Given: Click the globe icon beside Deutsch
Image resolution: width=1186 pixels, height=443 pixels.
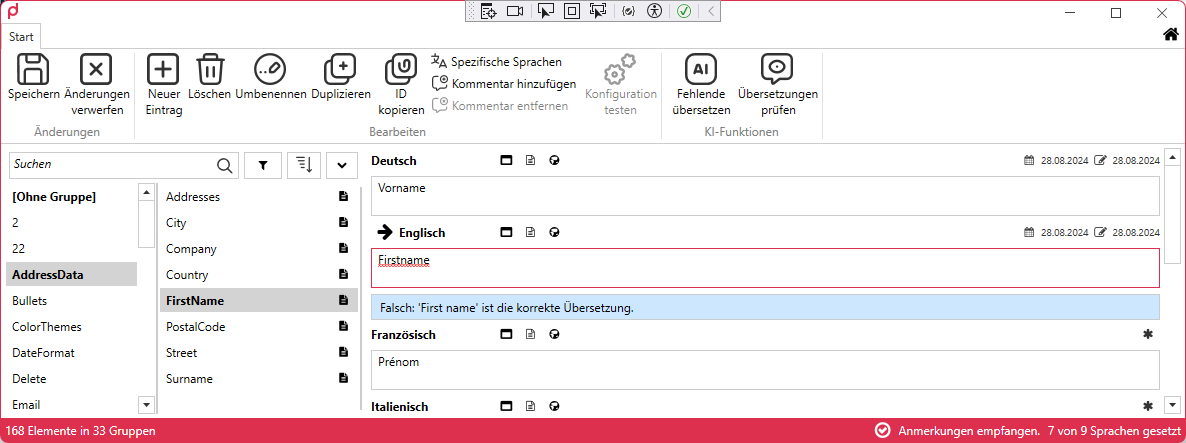Looking at the screenshot, I should click(x=554, y=160).
